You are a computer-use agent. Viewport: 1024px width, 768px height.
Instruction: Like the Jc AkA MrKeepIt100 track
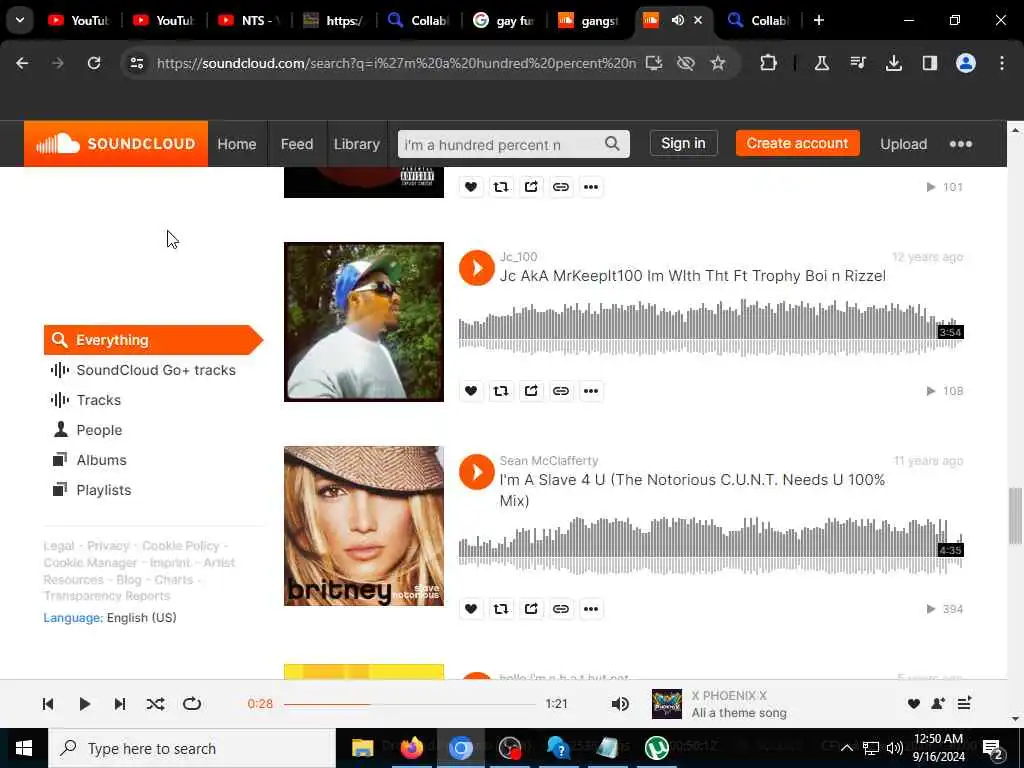(471, 391)
